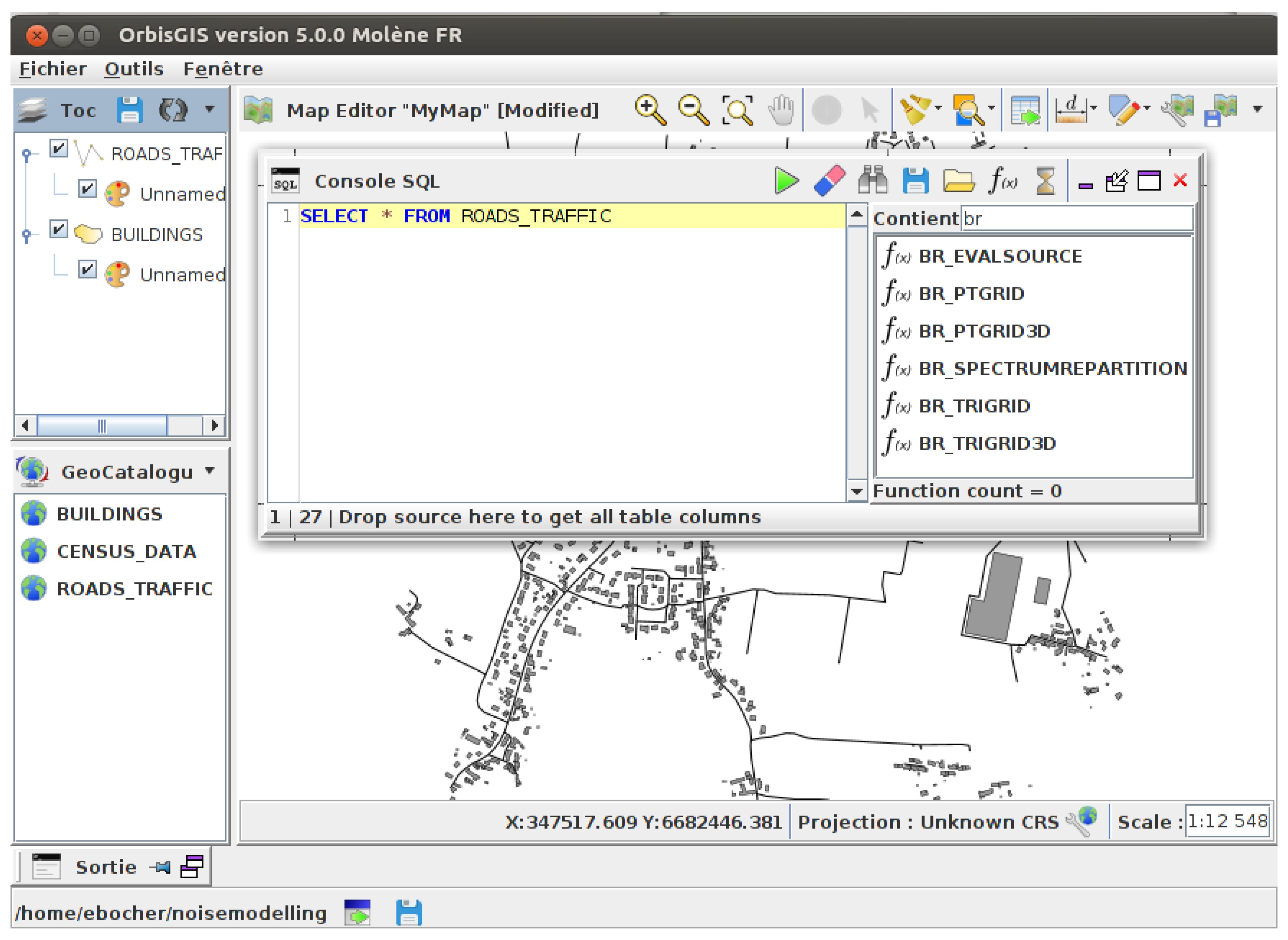Open an SQL file with the folder icon
Viewport: 1288px width, 940px height.
pyautogui.click(x=959, y=181)
